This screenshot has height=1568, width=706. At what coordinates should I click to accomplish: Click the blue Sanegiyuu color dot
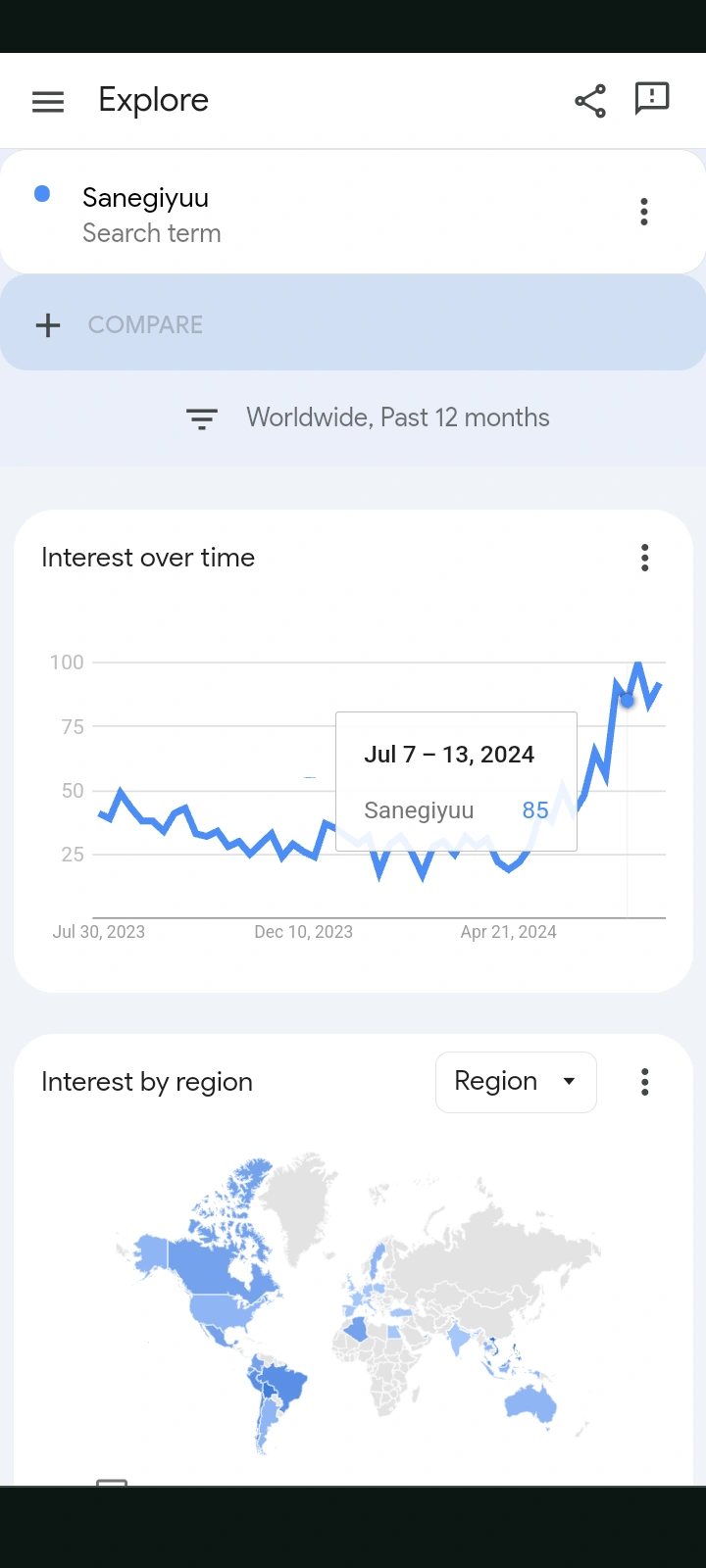coord(42,194)
